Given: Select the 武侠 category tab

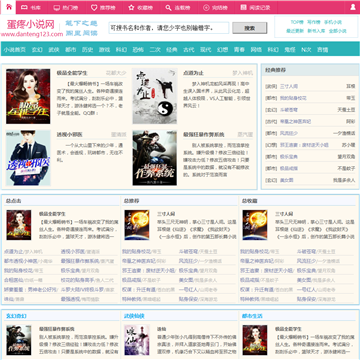Looking at the screenshot, I should click(x=54, y=50).
